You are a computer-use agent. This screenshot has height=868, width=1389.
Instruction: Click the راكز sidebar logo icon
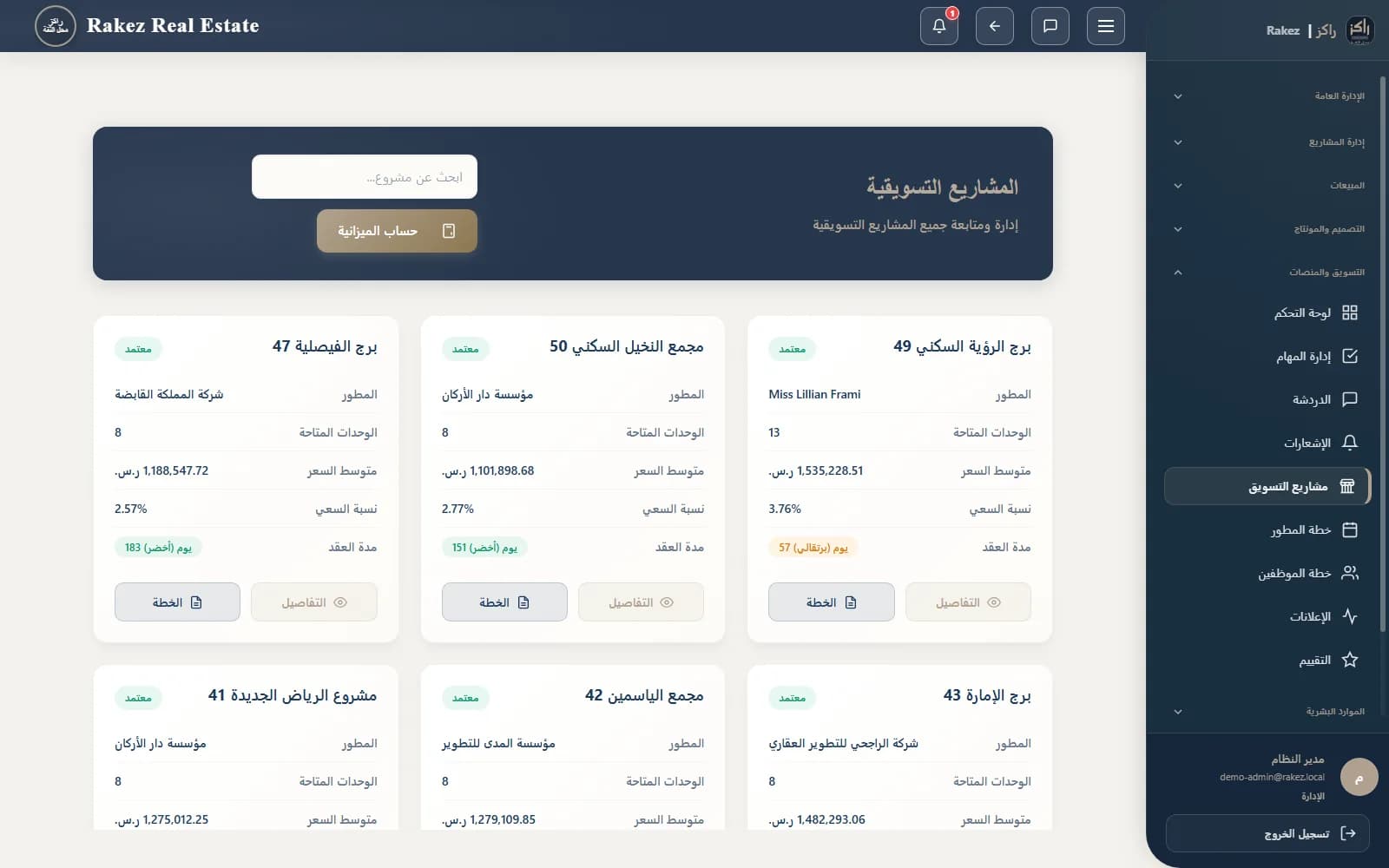click(1359, 30)
